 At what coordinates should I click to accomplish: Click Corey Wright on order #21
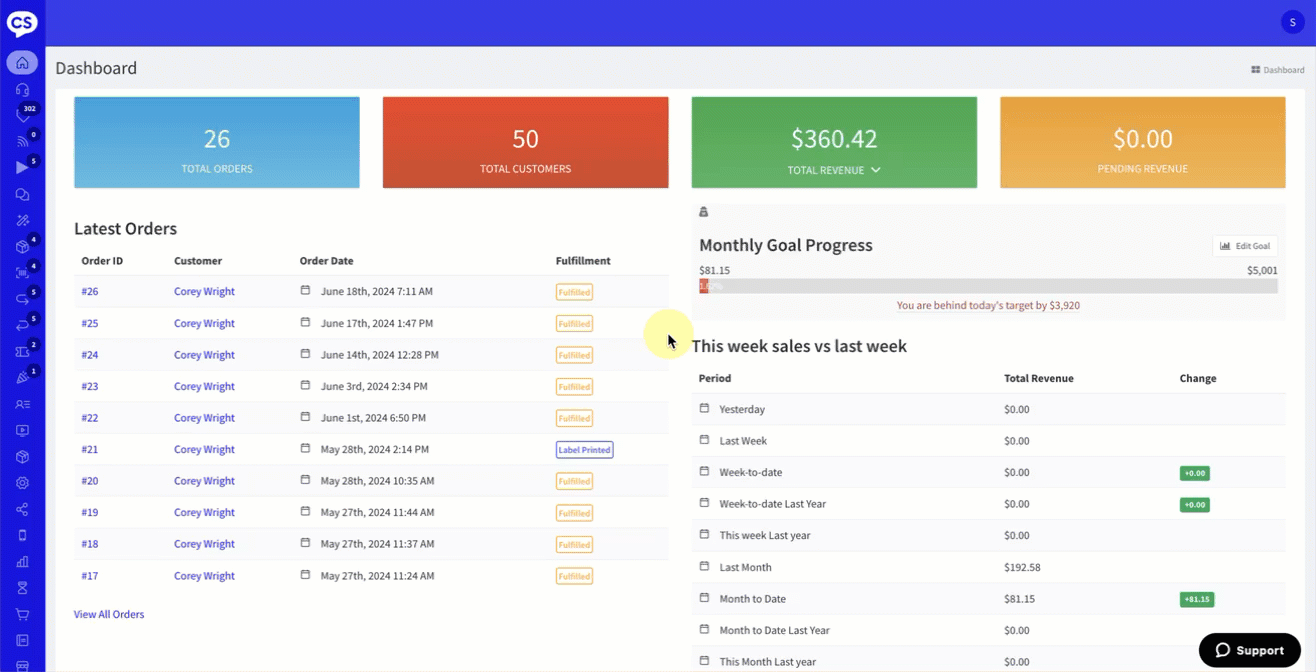[204, 450]
